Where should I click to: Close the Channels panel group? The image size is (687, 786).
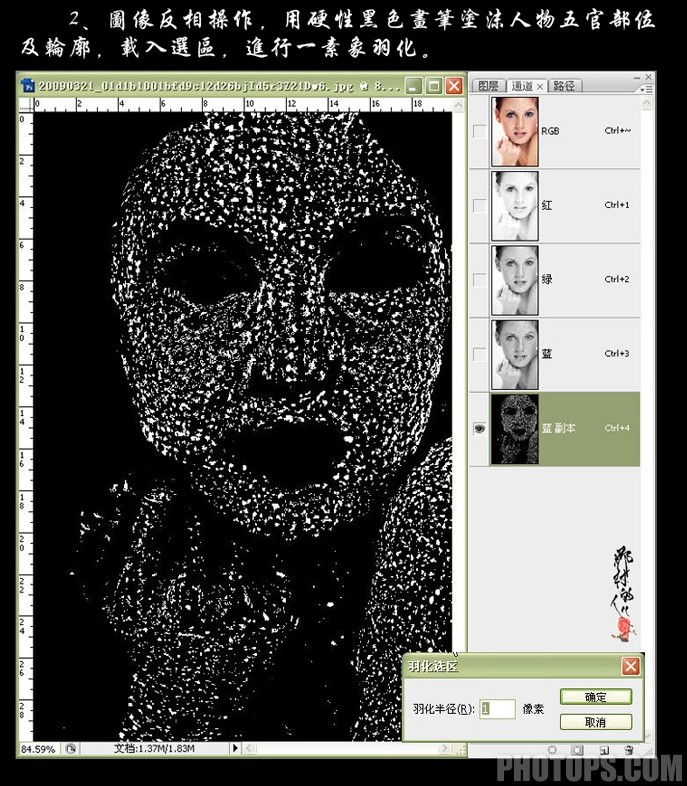tap(648, 77)
